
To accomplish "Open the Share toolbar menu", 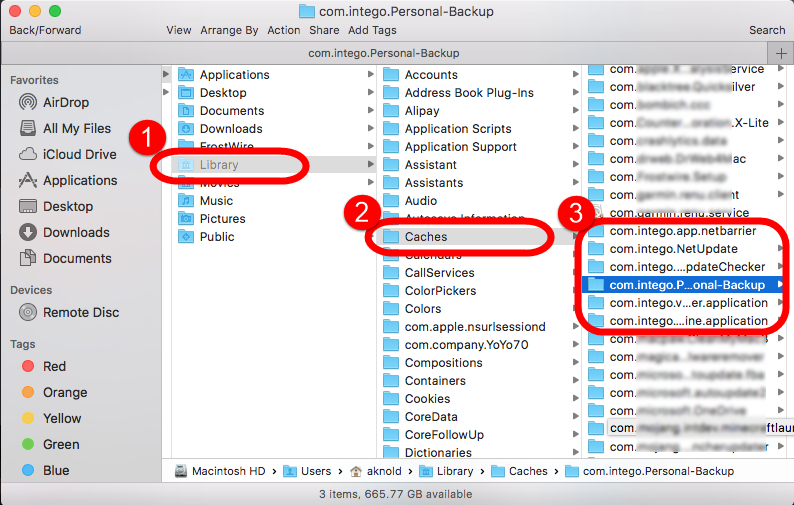I will (324, 30).
